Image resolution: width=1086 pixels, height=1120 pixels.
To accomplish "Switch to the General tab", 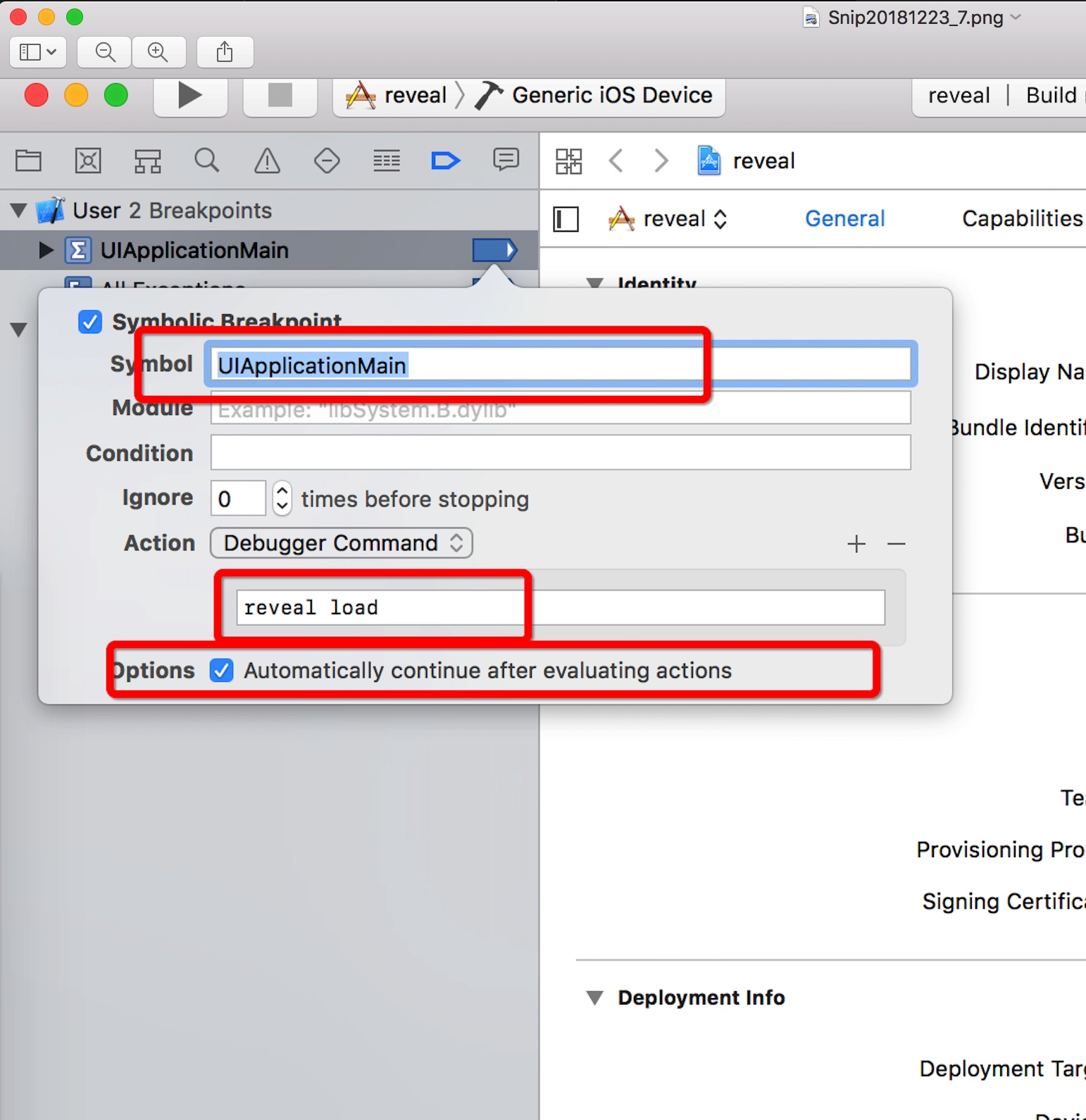I will (x=845, y=219).
